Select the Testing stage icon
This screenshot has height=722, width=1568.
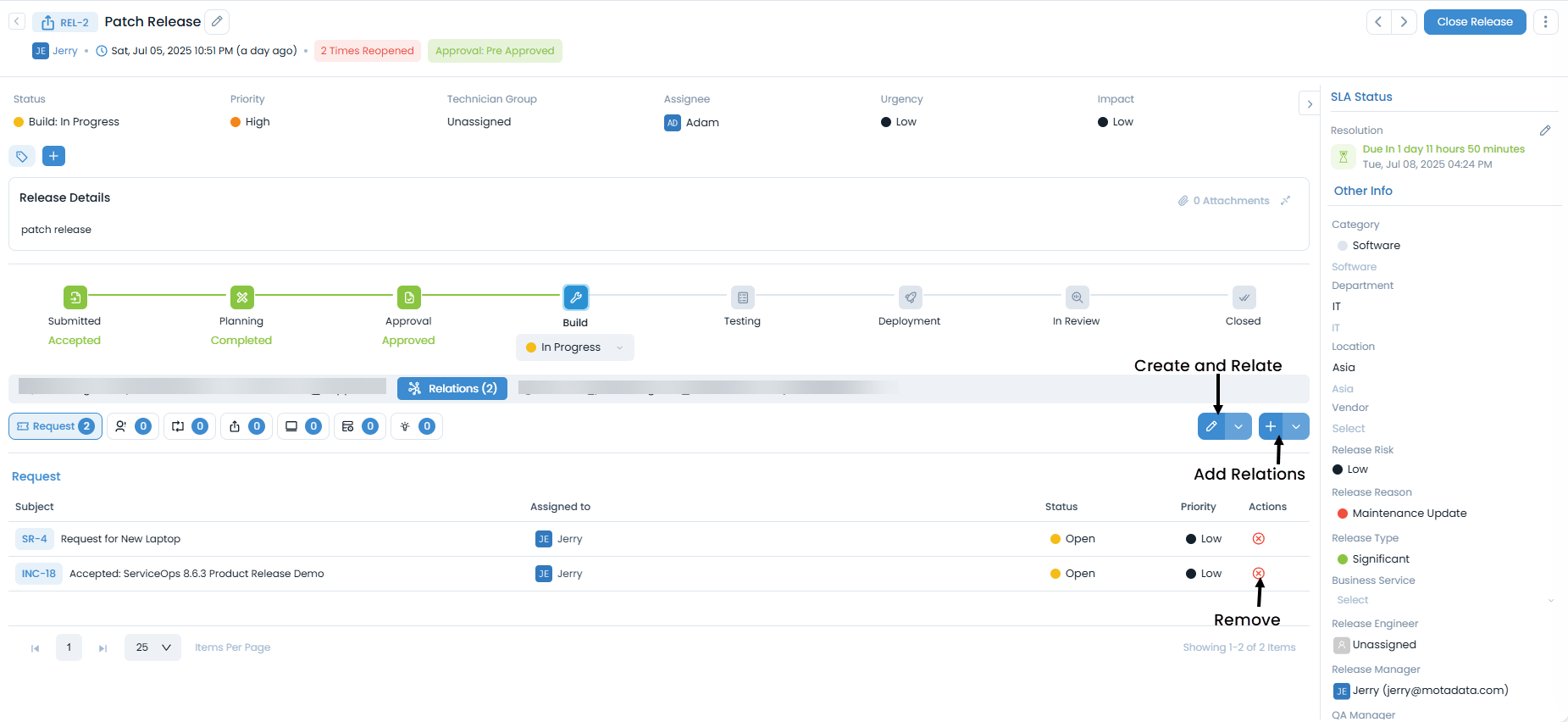[743, 297]
